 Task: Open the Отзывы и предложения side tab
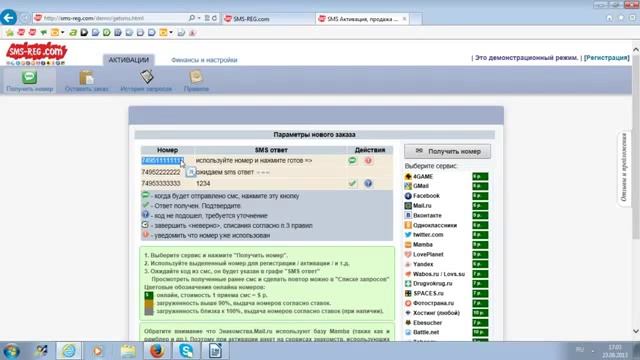pos(624,167)
